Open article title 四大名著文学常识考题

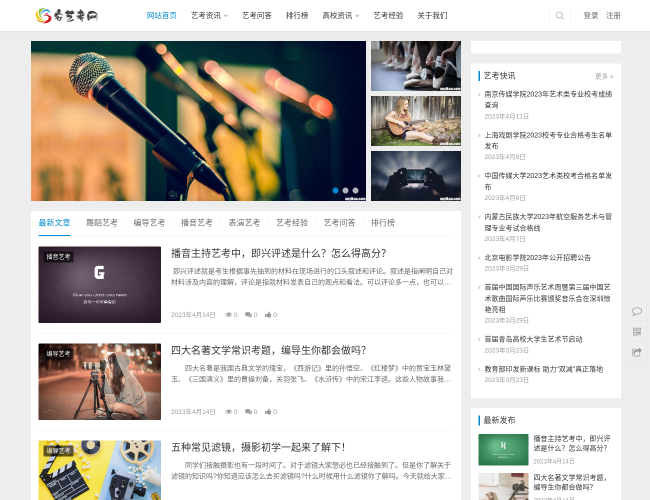click(x=269, y=350)
